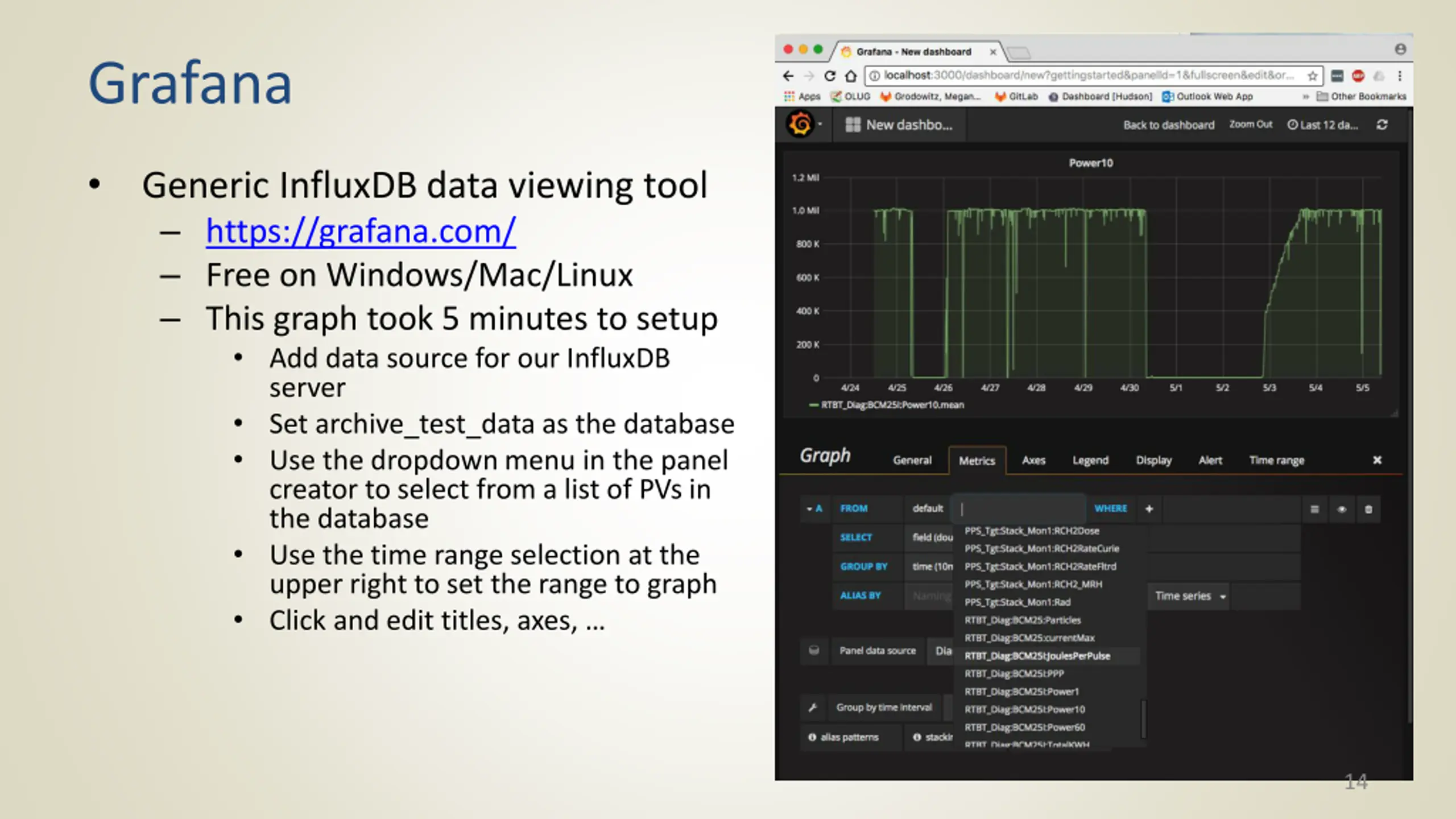This screenshot has height=819, width=1456.
Task: Switch to the Legend tab
Action: (1090, 460)
